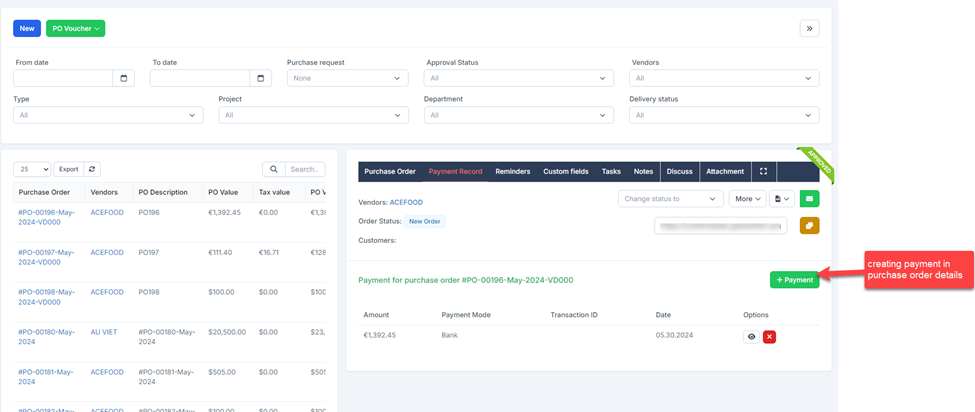Image resolution: width=975 pixels, height=412 pixels.
Task: Open the Attachment tab
Action: 725,172
